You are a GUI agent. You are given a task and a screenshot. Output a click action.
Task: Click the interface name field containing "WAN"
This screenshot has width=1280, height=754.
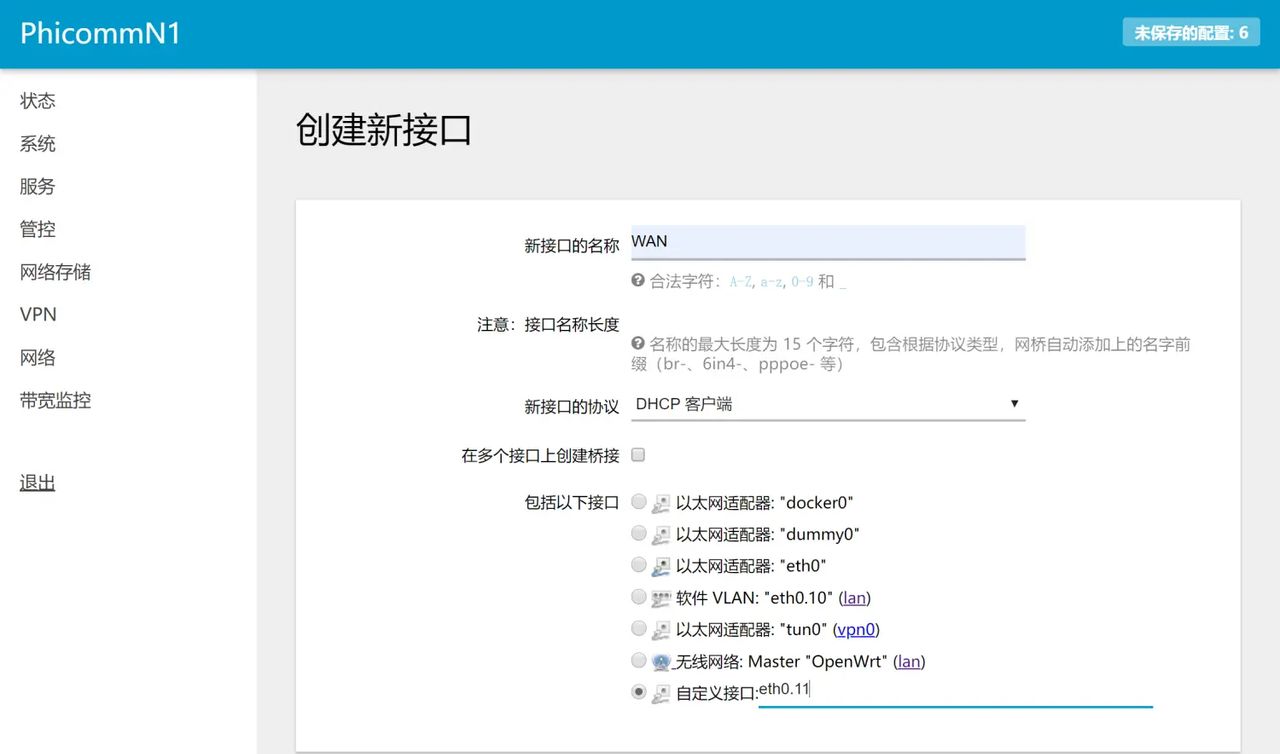(x=828, y=242)
